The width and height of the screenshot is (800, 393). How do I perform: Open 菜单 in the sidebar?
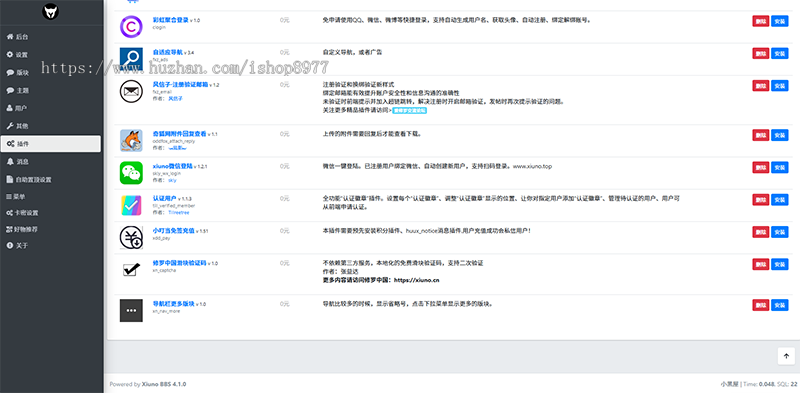pyautogui.click(x=51, y=196)
